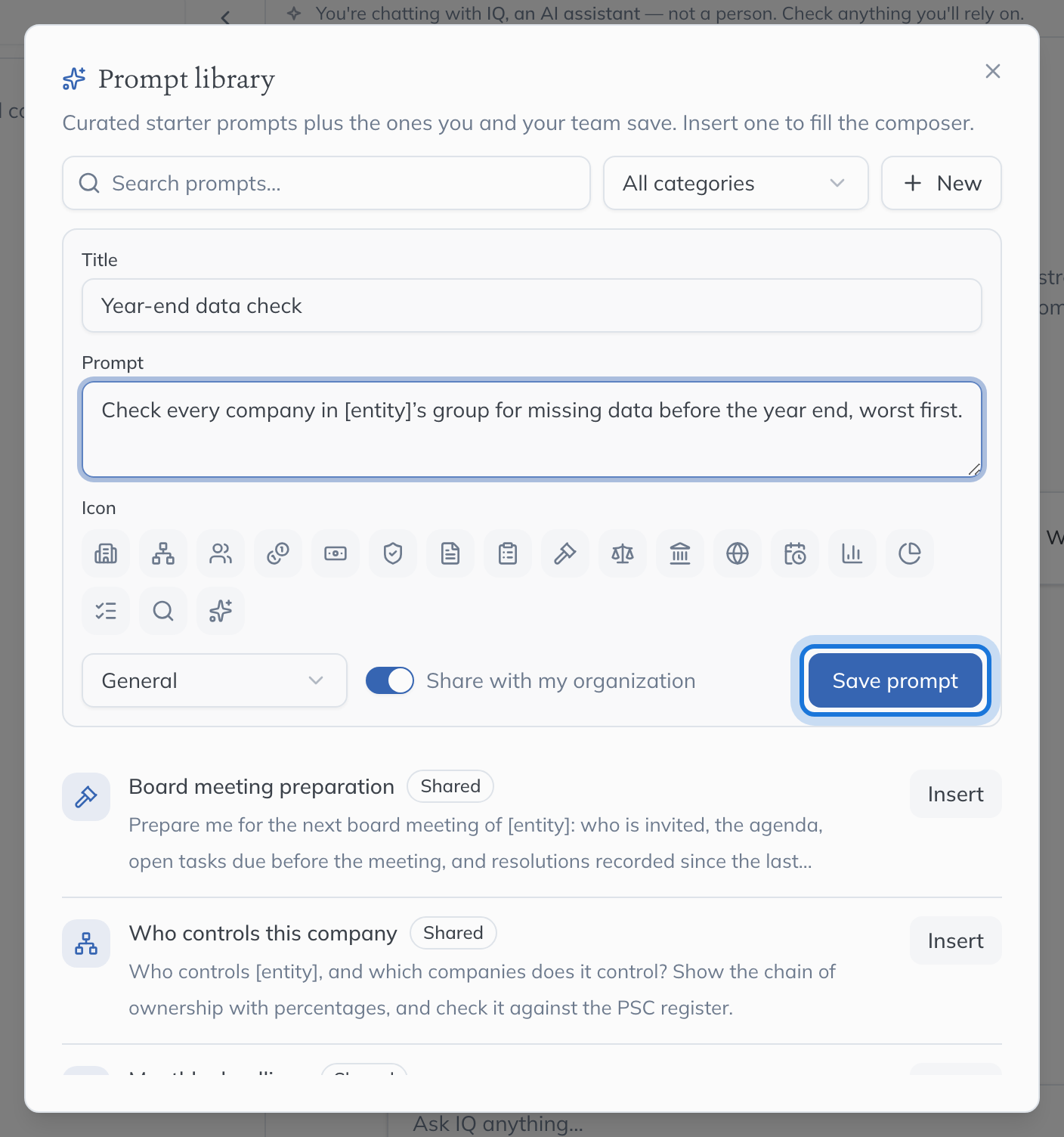Screen dimensions: 1064x1137
Task: Select the gavel icon in icon picker
Action: (x=565, y=553)
